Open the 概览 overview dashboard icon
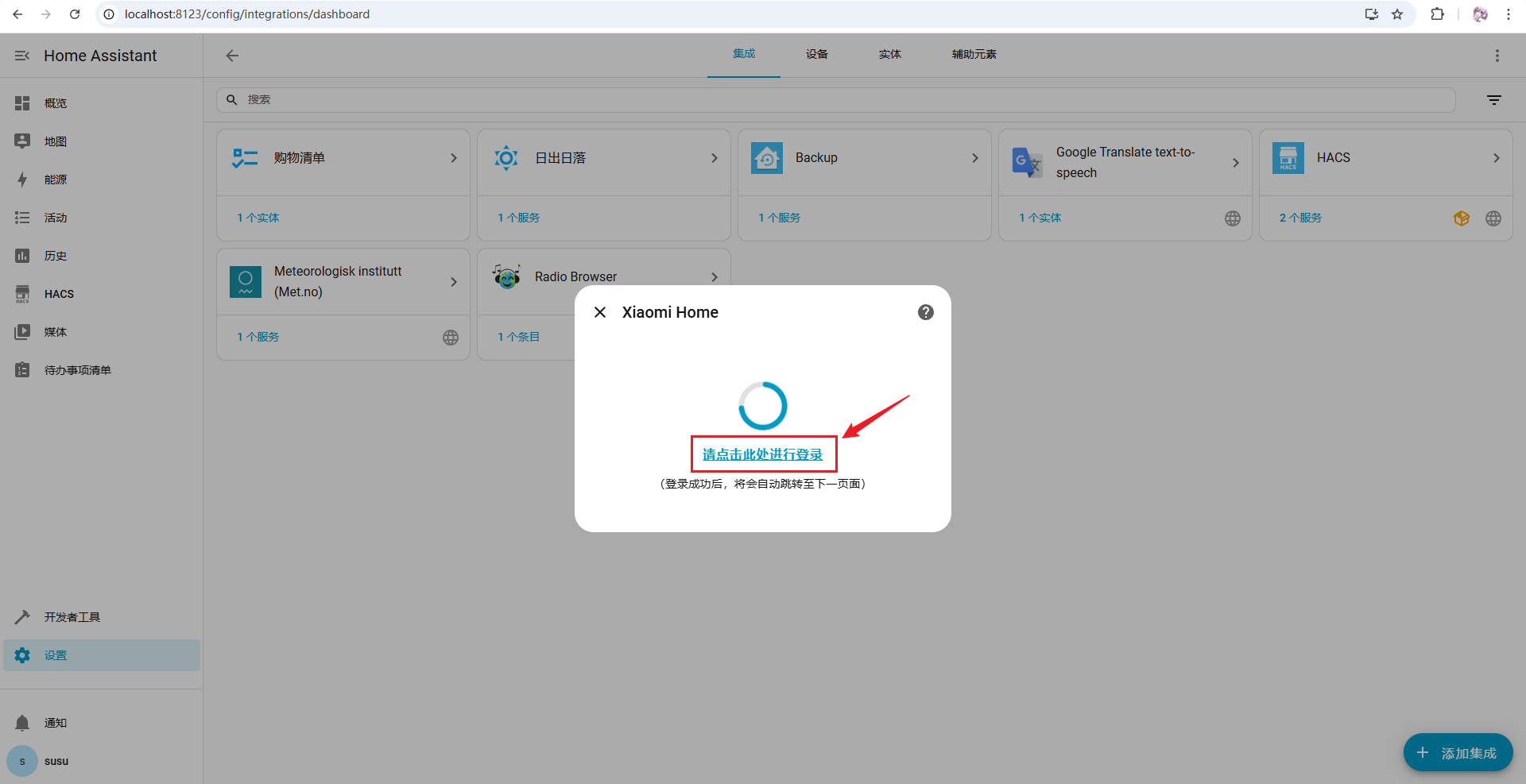Image resolution: width=1526 pixels, height=784 pixels. coord(22,103)
